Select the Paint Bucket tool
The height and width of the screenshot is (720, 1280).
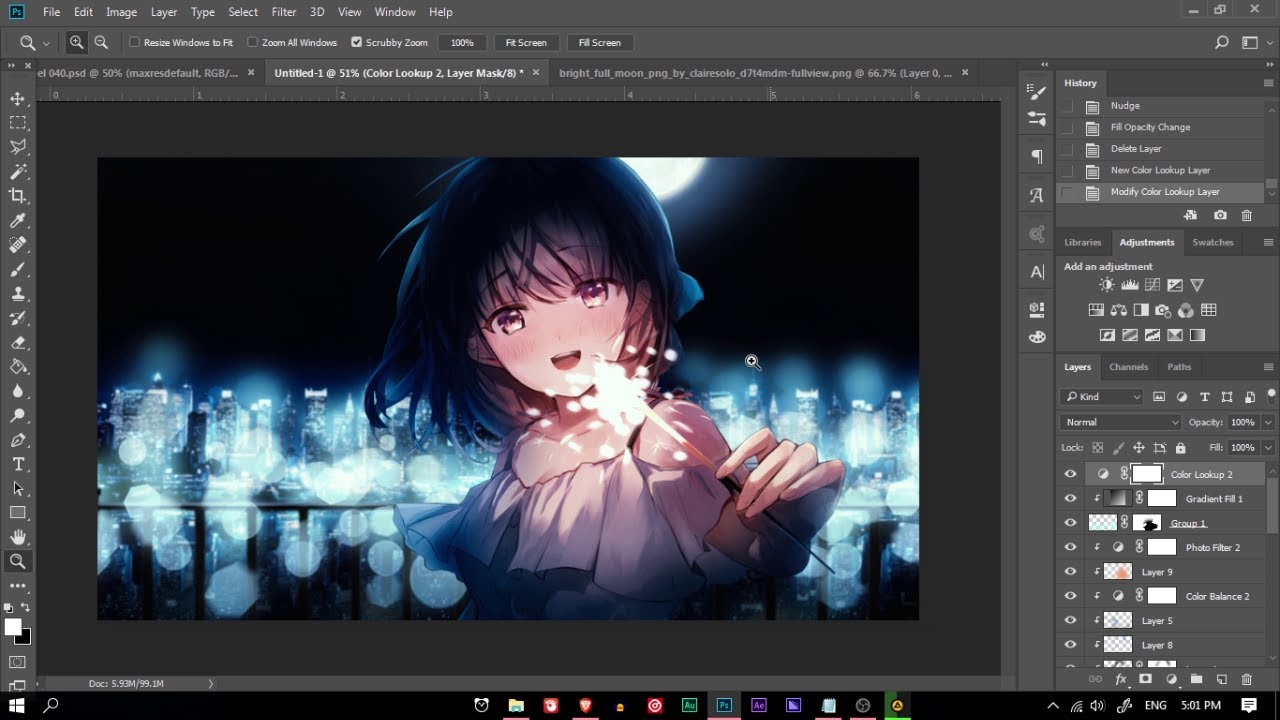18,367
